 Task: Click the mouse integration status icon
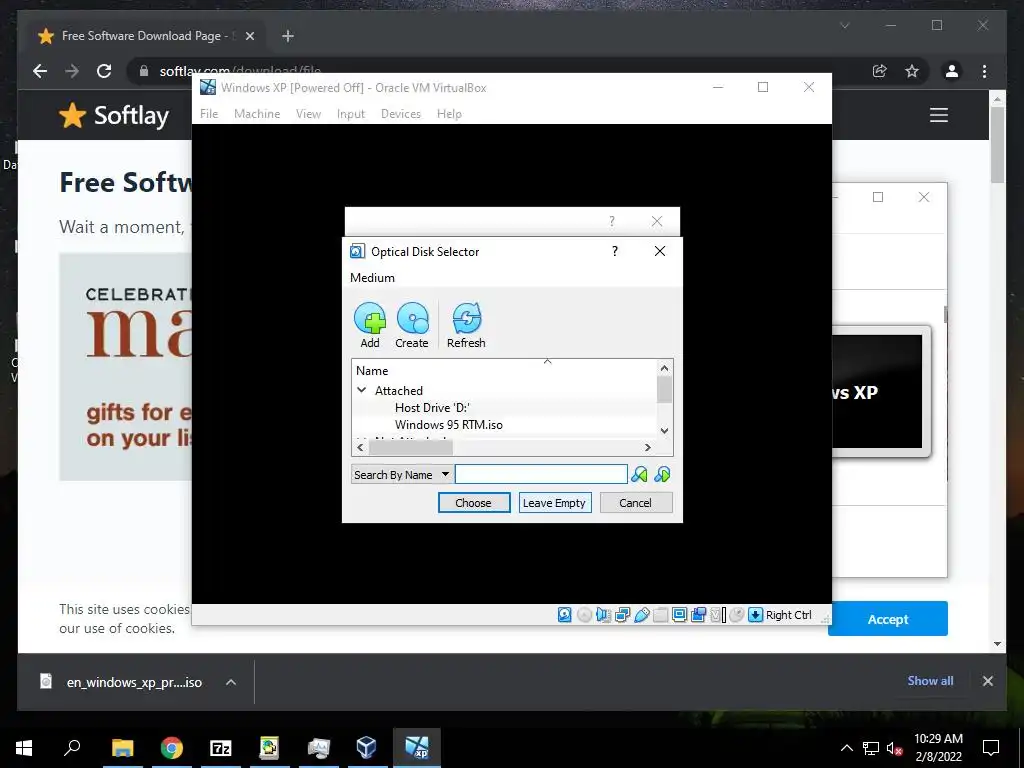(x=737, y=615)
